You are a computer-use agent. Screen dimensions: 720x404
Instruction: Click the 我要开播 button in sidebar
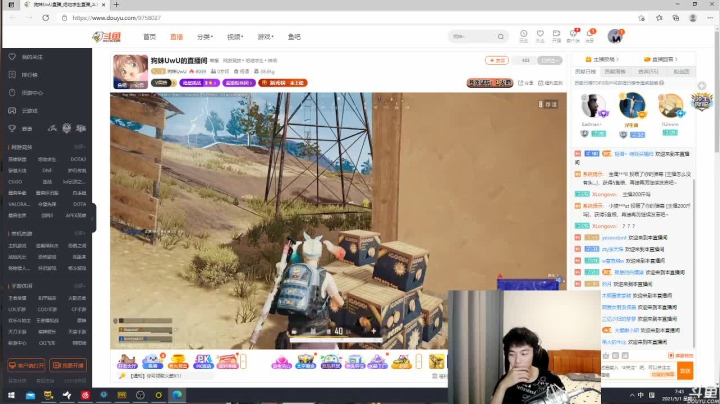68,365
